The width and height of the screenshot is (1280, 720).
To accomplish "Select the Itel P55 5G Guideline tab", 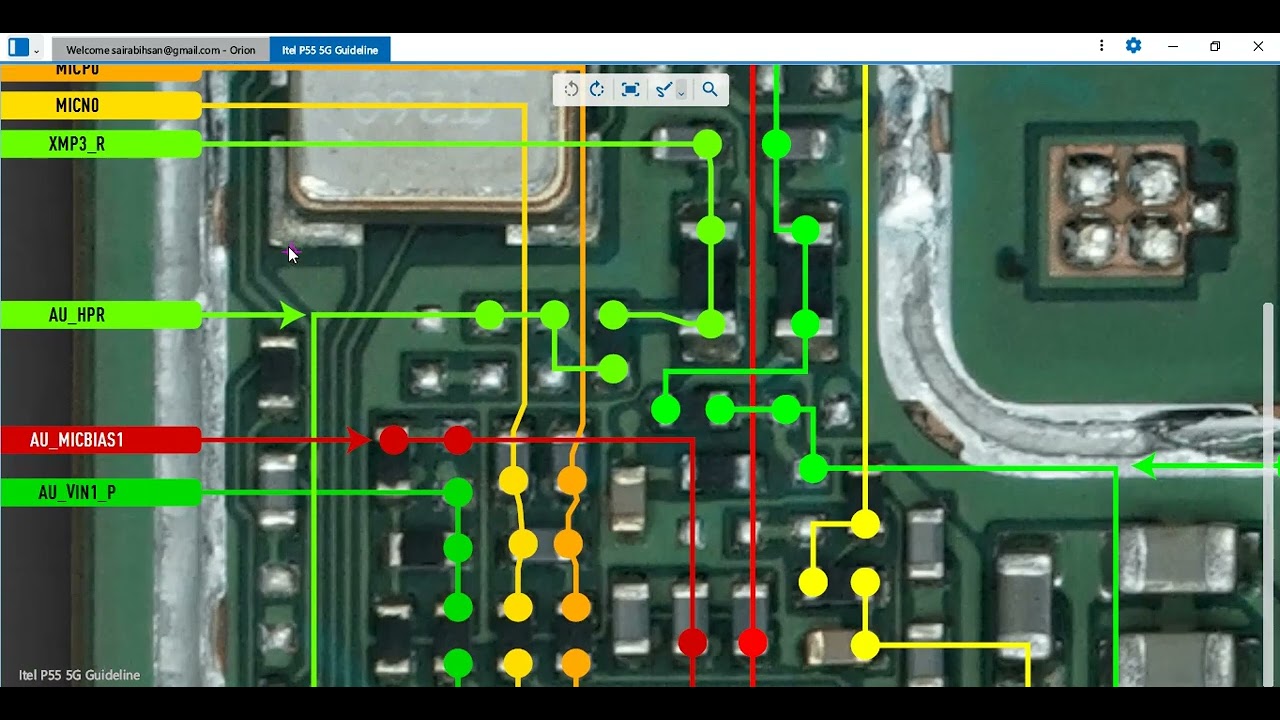I will [330, 50].
